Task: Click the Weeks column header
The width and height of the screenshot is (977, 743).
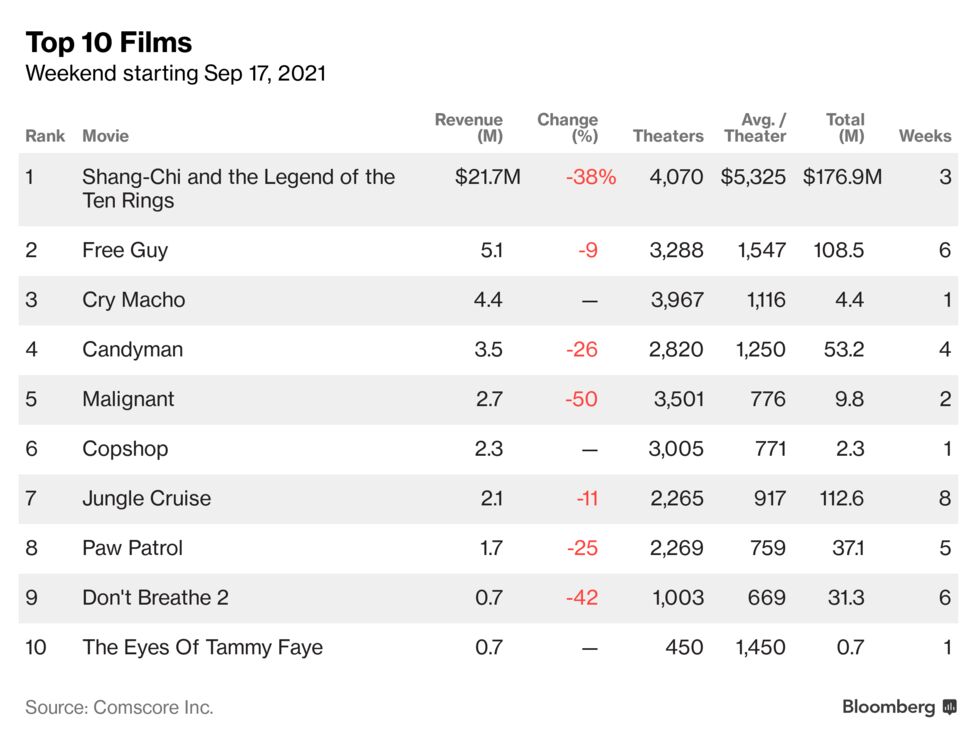Action: tap(925, 136)
